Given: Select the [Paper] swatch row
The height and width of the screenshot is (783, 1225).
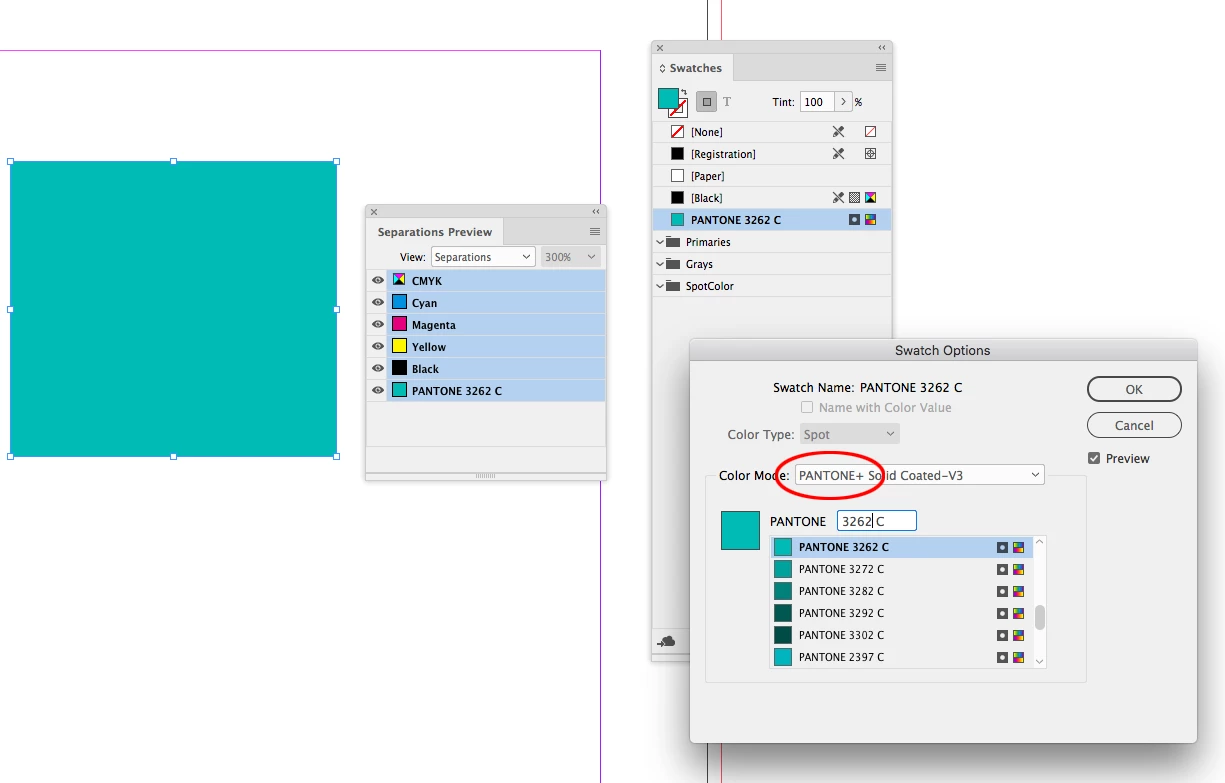Looking at the screenshot, I should pos(771,176).
